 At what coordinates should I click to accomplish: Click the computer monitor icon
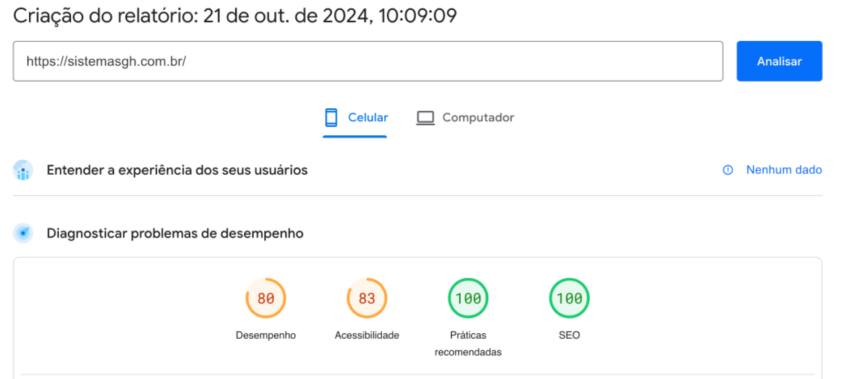[x=425, y=118]
